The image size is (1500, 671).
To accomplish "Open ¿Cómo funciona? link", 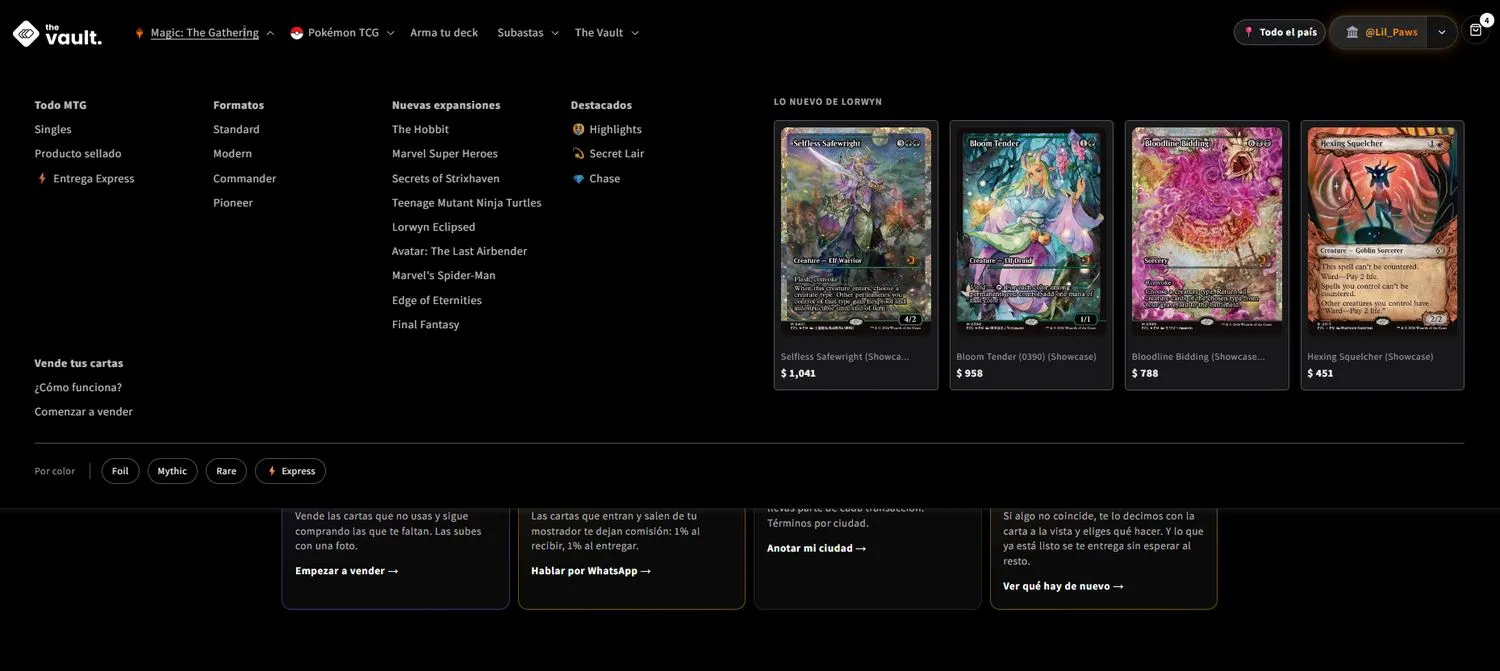I will (x=78, y=388).
